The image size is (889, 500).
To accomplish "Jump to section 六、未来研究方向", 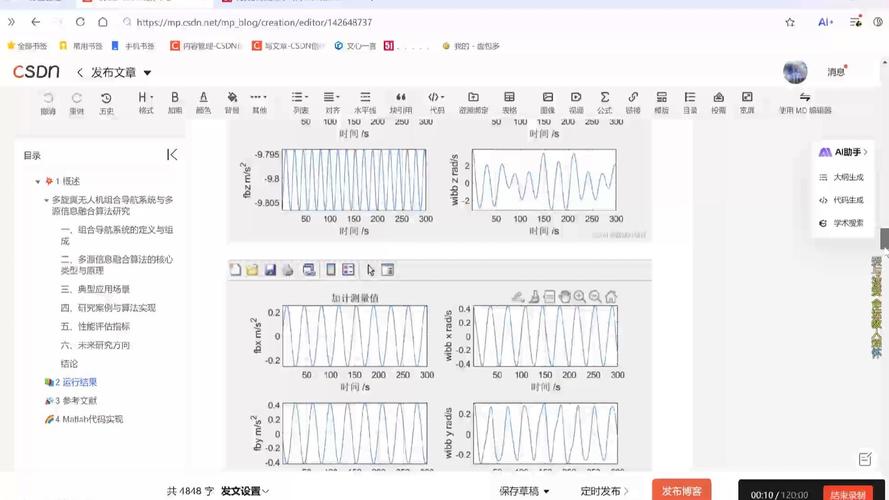I will (x=95, y=345).
